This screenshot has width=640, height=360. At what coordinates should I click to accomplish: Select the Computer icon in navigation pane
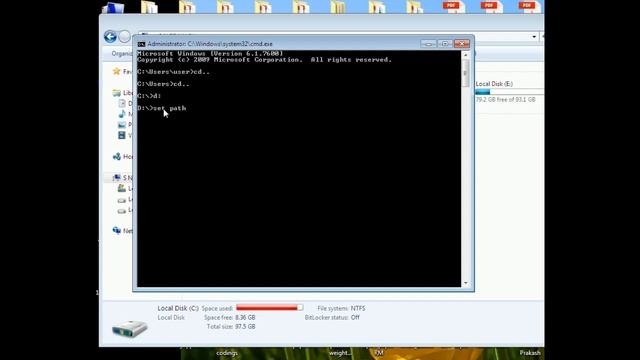[117, 178]
